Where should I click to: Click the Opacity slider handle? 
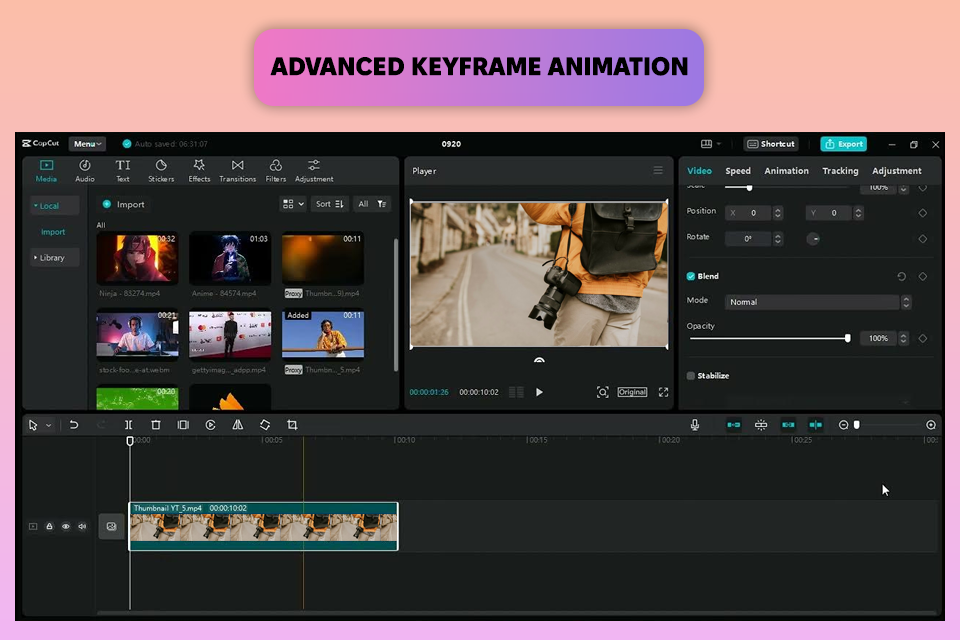point(848,339)
